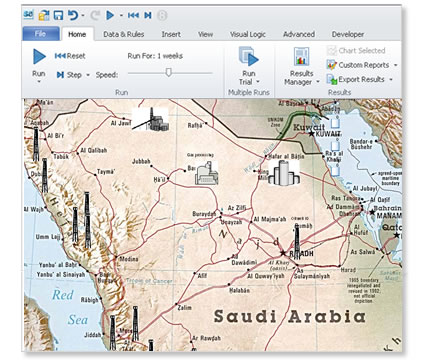Open the Visual Logic tab

248,34
